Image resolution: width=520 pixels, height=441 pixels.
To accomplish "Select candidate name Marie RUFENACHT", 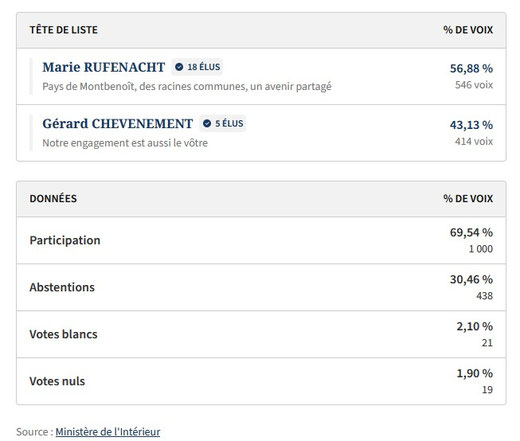I will pyautogui.click(x=104, y=67).
